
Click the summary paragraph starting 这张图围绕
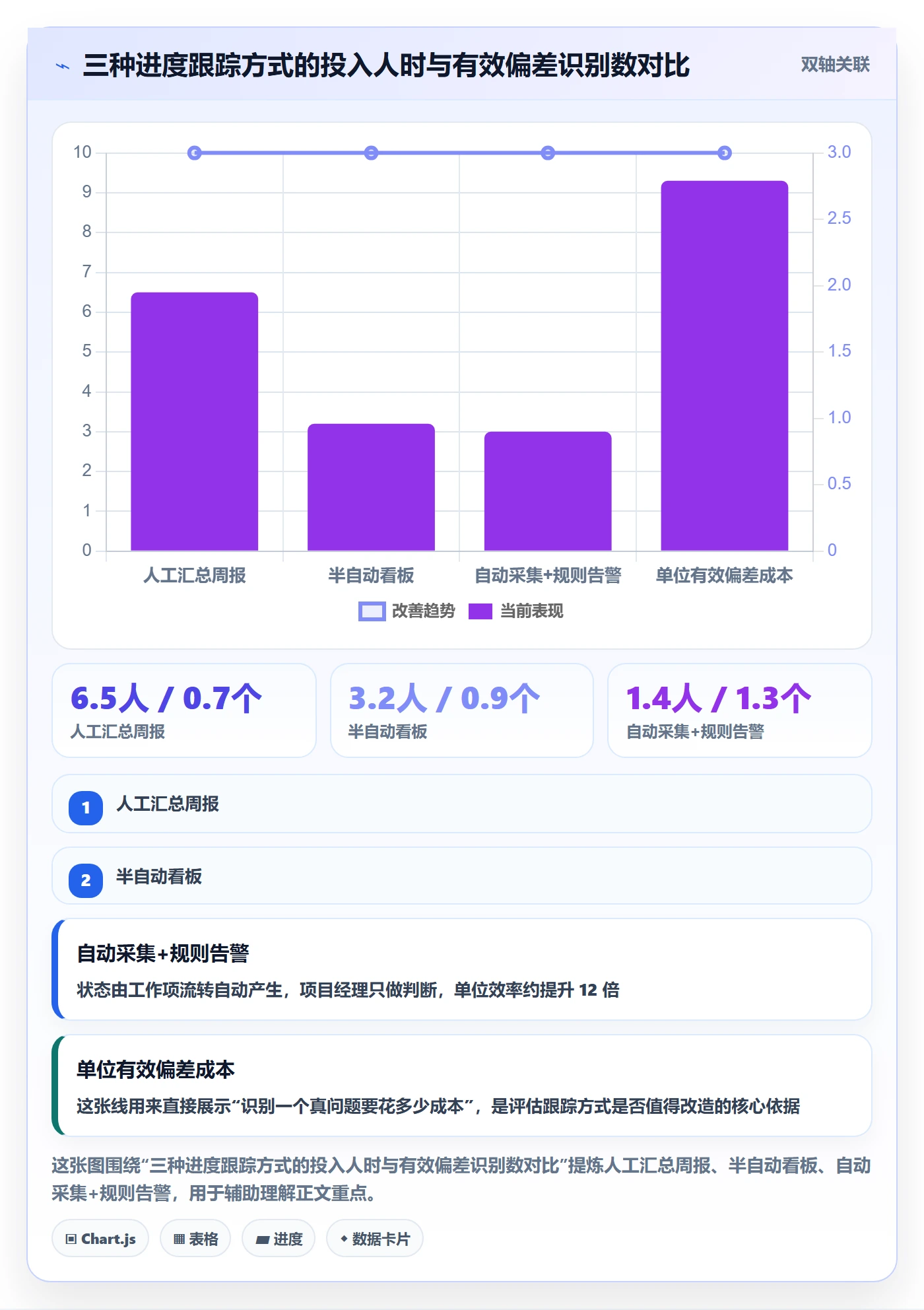tap(461, 1179)
